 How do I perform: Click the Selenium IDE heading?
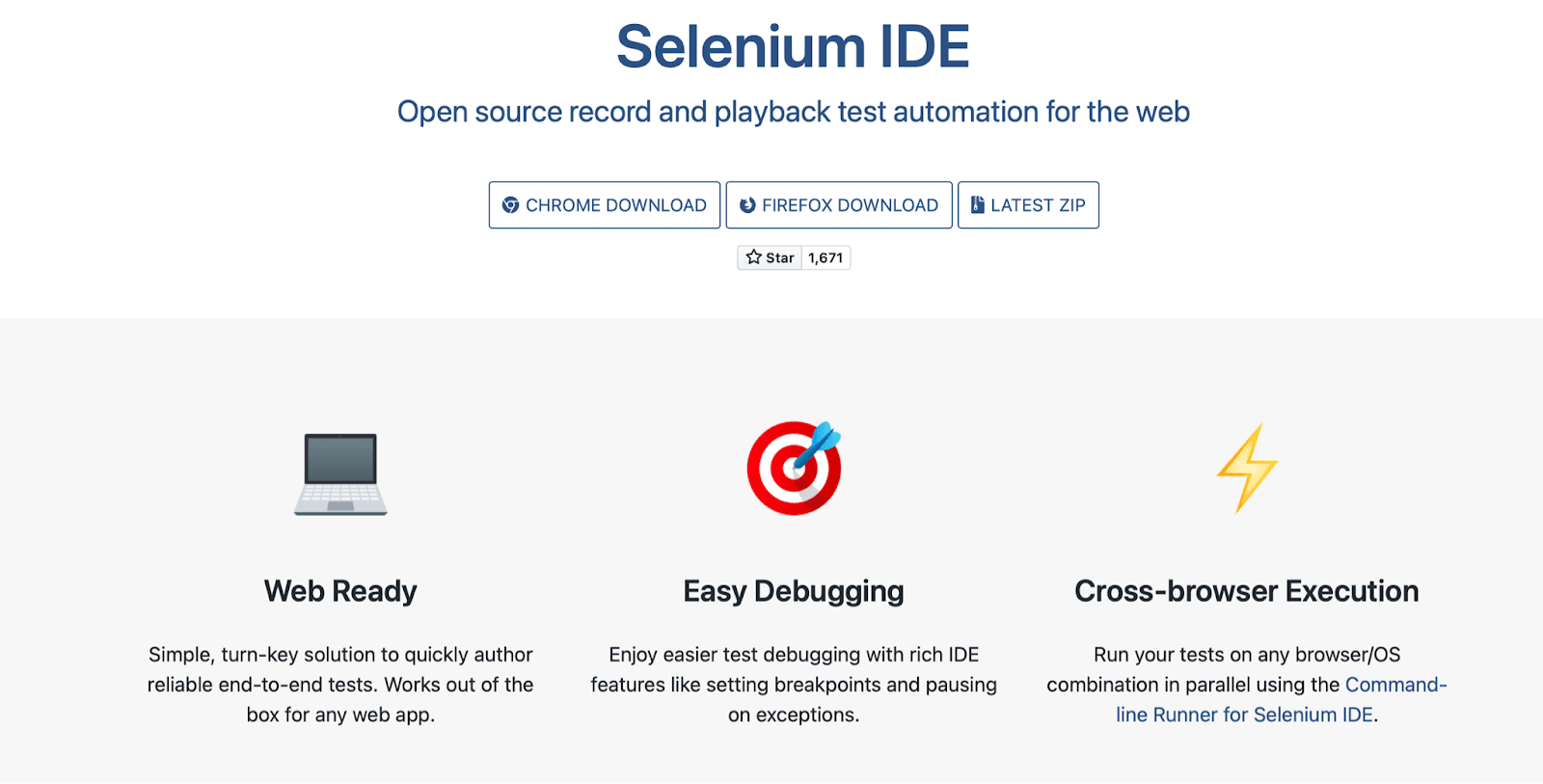point(791,44)
